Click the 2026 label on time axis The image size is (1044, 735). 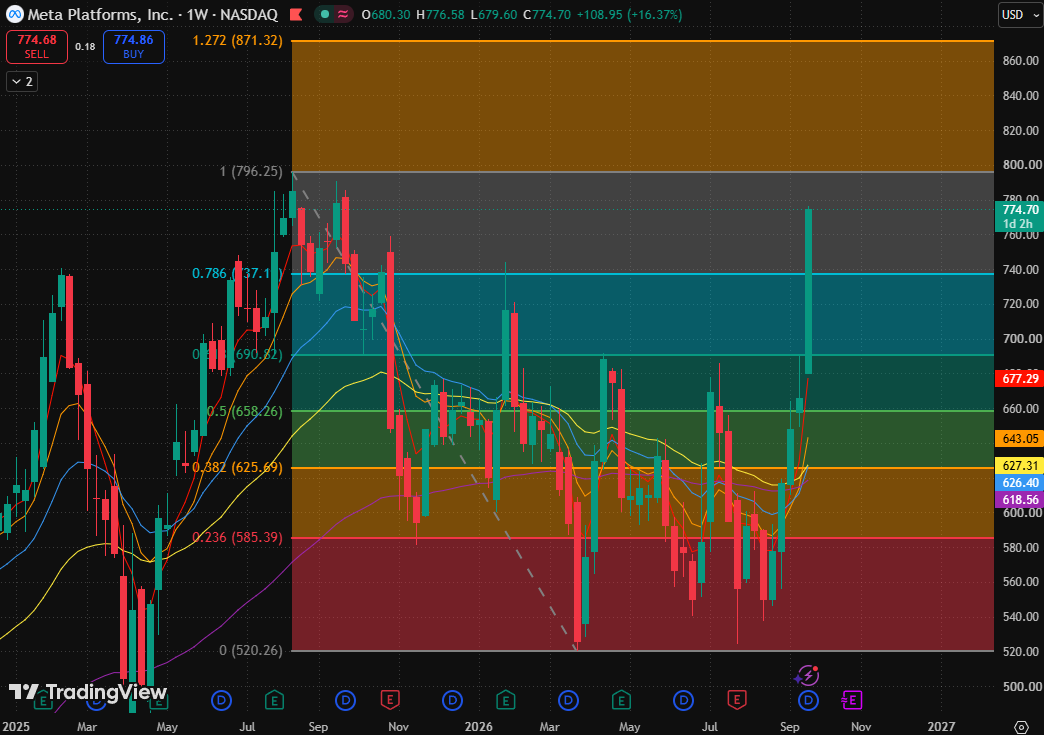(479, 726)
